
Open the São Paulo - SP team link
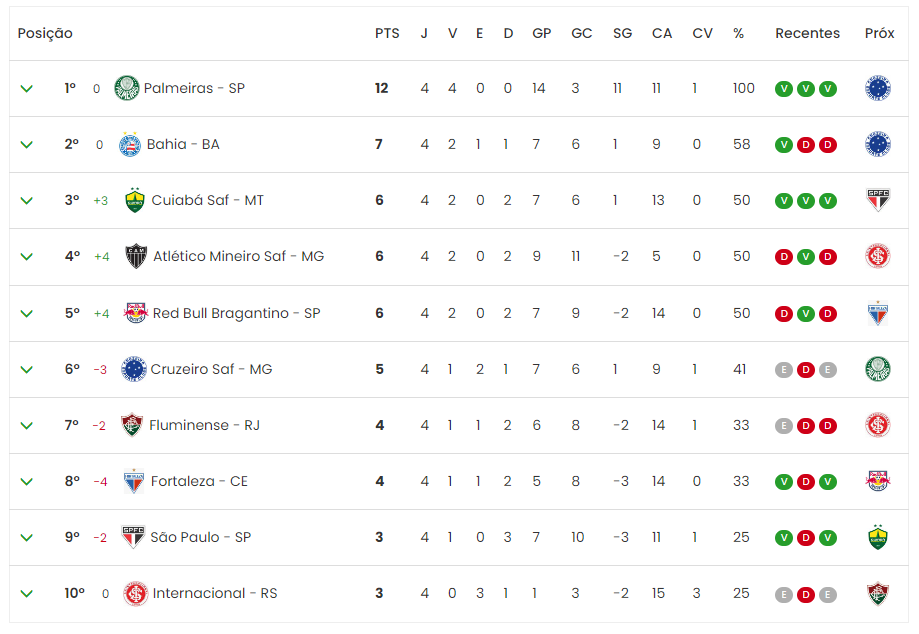pyautogui.click(x=200, y=537)
